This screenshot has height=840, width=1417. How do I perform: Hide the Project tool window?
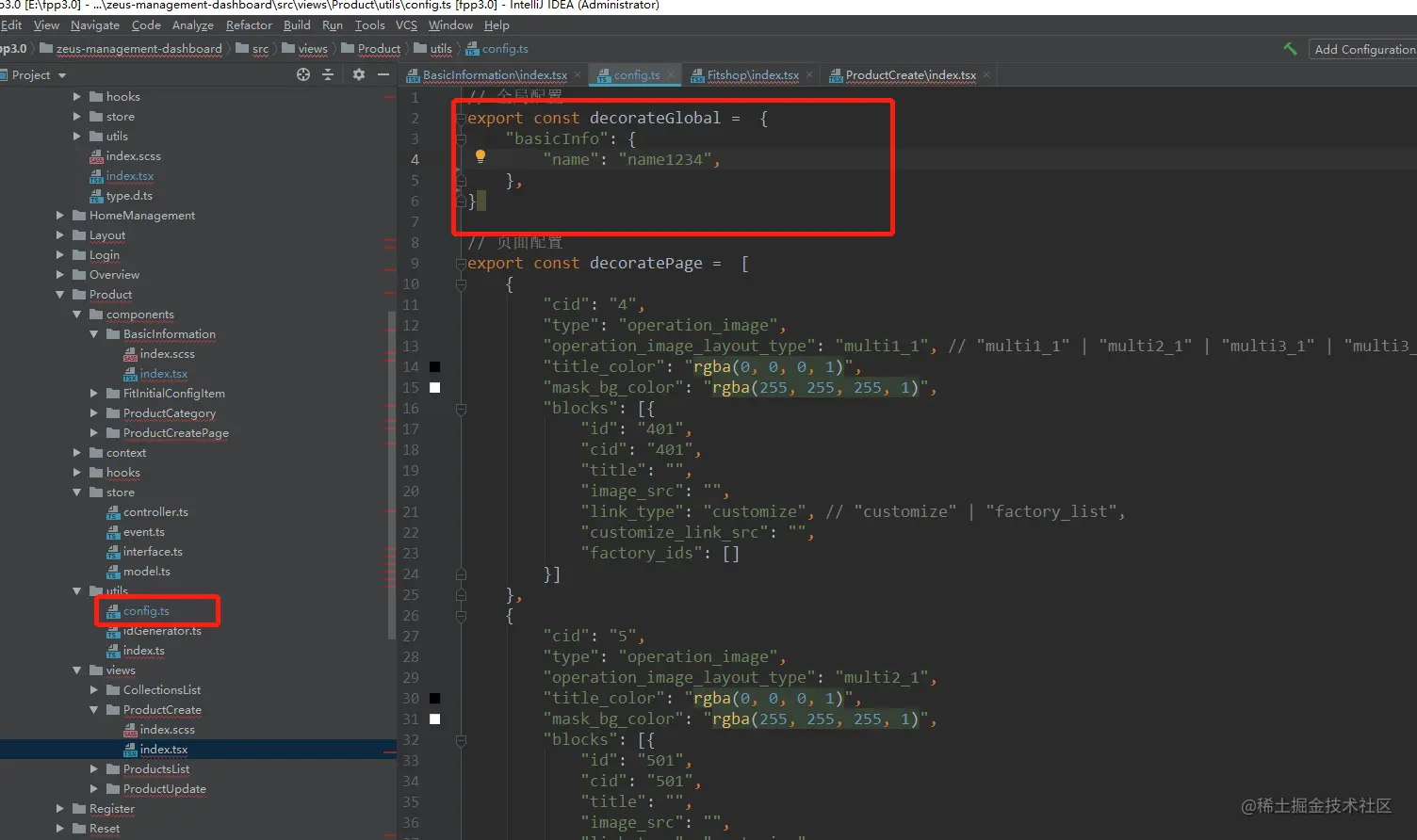point(383,74)
